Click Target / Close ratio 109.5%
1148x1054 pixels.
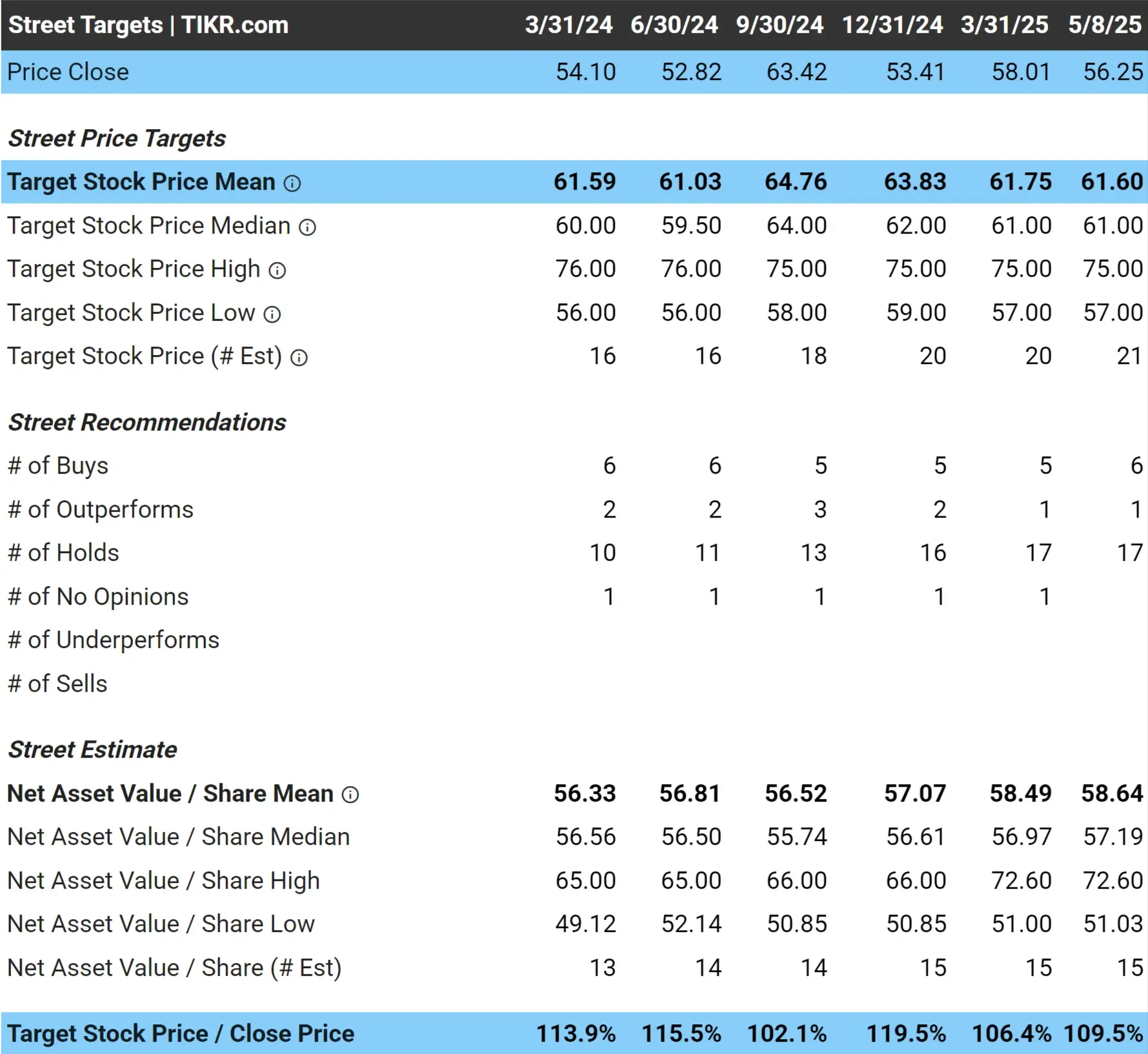coord(1103,1034)
